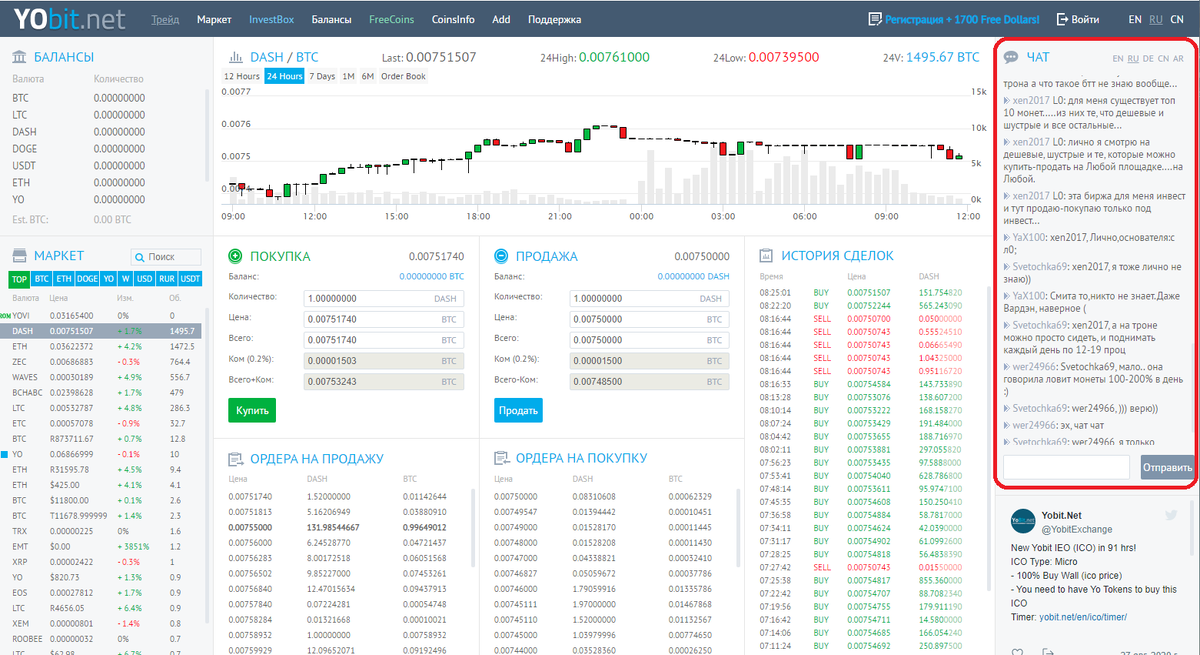Screen dimensions: 1200x655
Task: Click the sell orders icon beside ОРДЕРА НА ПРОДАЖУ
Action: tap(236, 459)
